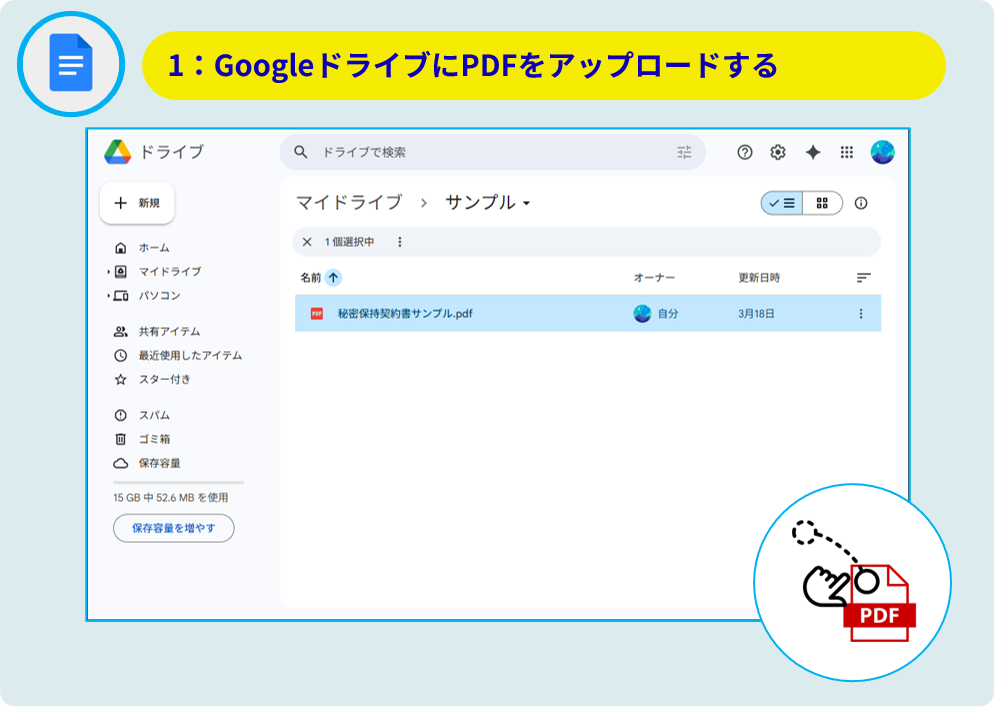Open the Google apps grid icon
994x707 pixels.
pyautogui.click(x=847, y=152)
